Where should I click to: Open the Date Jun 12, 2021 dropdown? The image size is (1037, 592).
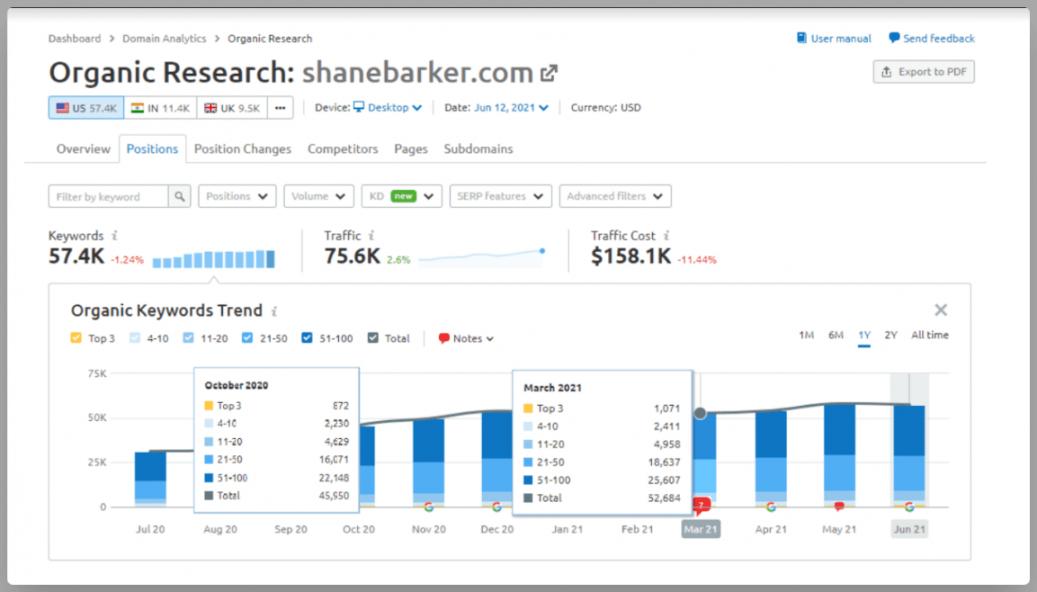[x=511, y=107]
